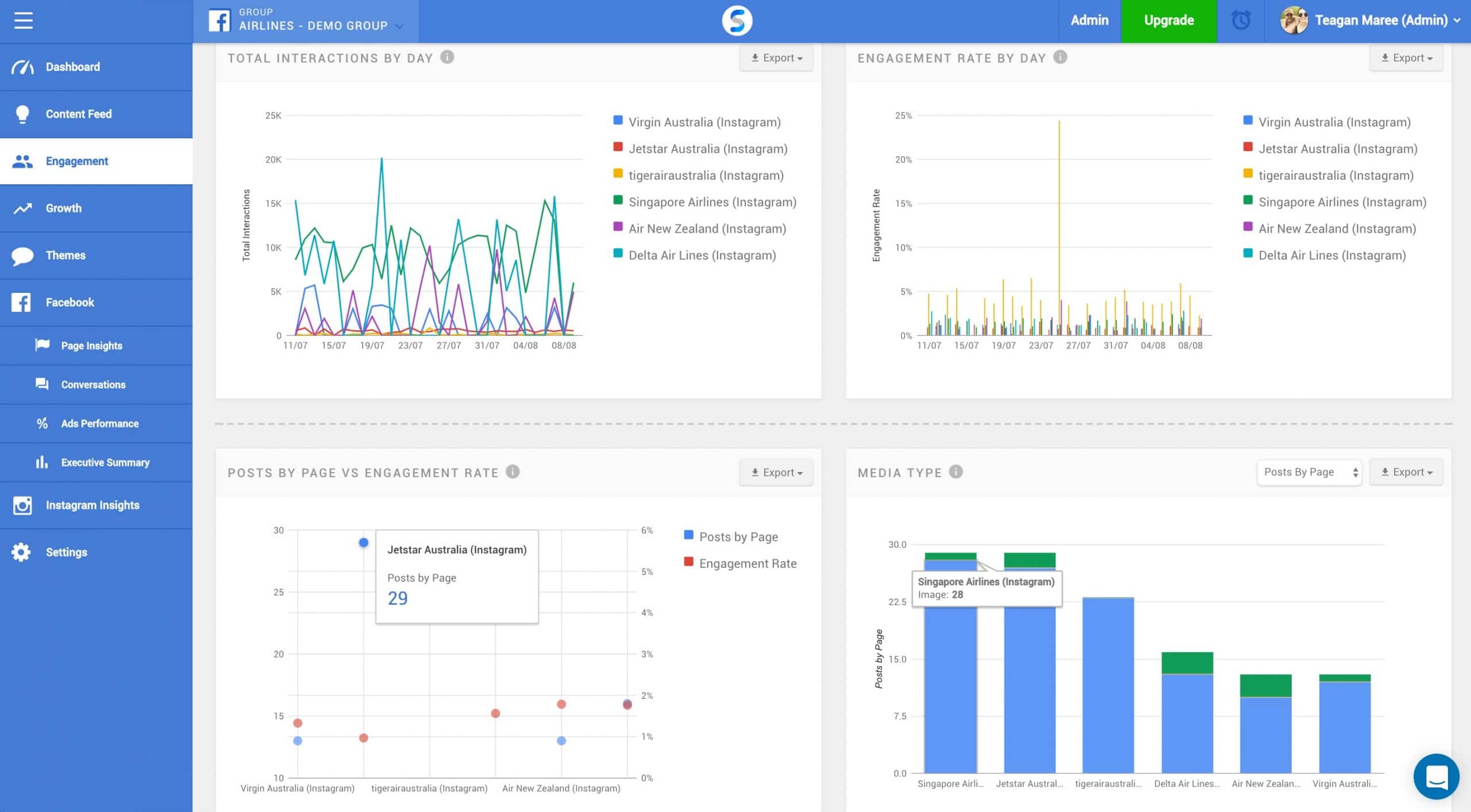Open Page Insights link

coord(96,346)
